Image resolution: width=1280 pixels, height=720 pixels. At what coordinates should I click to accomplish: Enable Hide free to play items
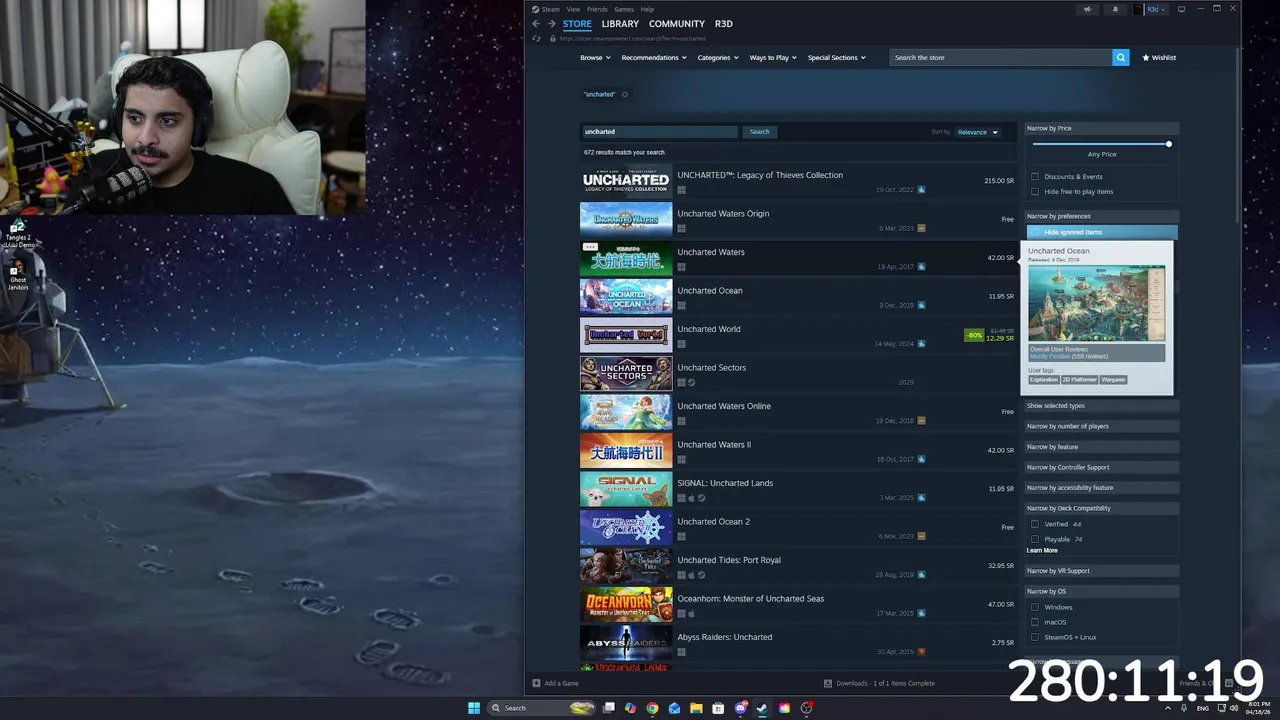[1035, 191]
